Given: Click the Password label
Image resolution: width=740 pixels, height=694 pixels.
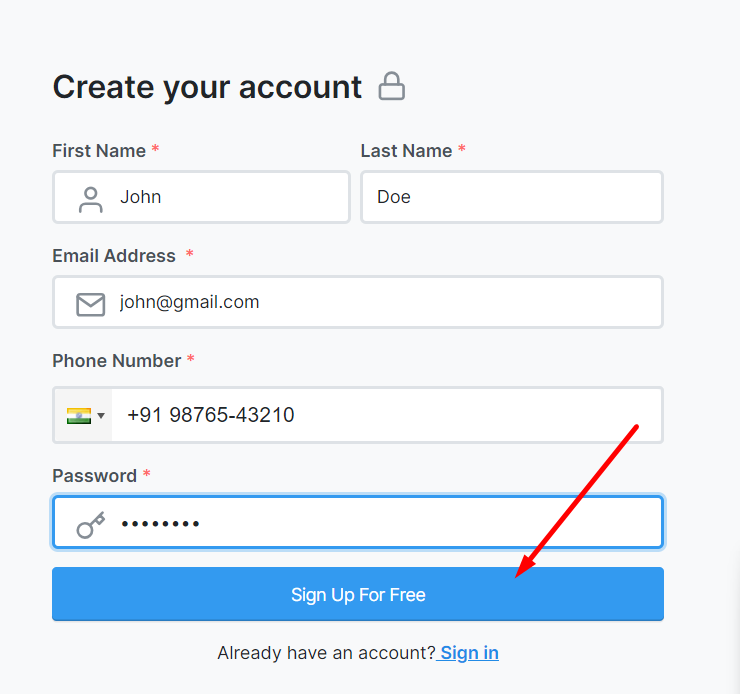Looking at the screenshot, I should (94, 476).
